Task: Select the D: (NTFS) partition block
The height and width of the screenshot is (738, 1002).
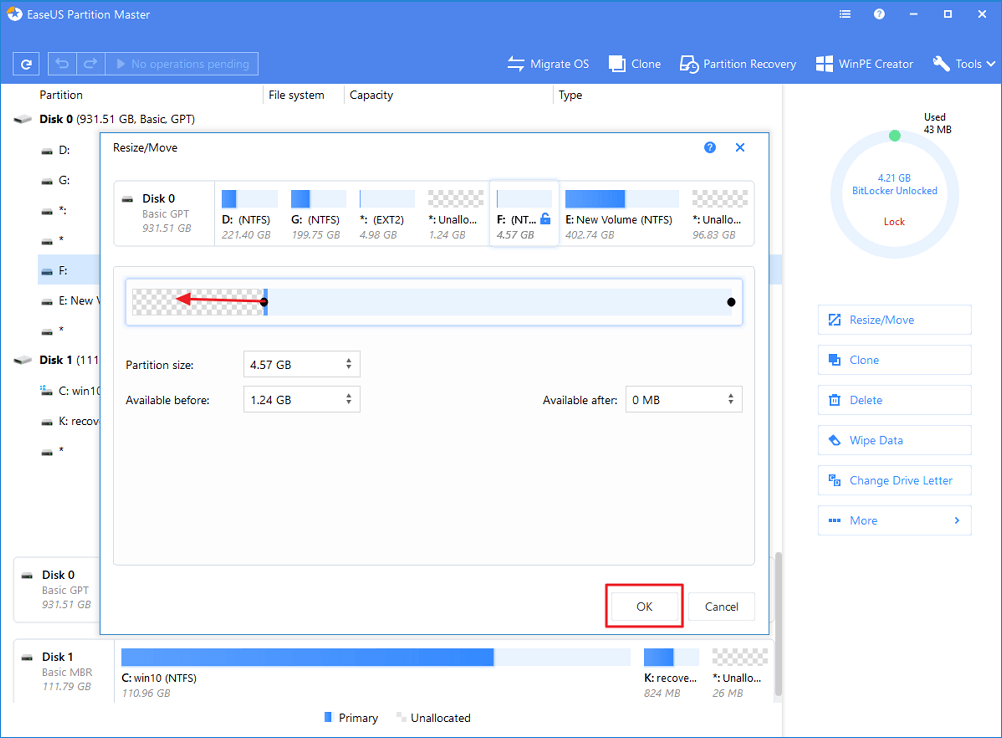Action: 249,214
